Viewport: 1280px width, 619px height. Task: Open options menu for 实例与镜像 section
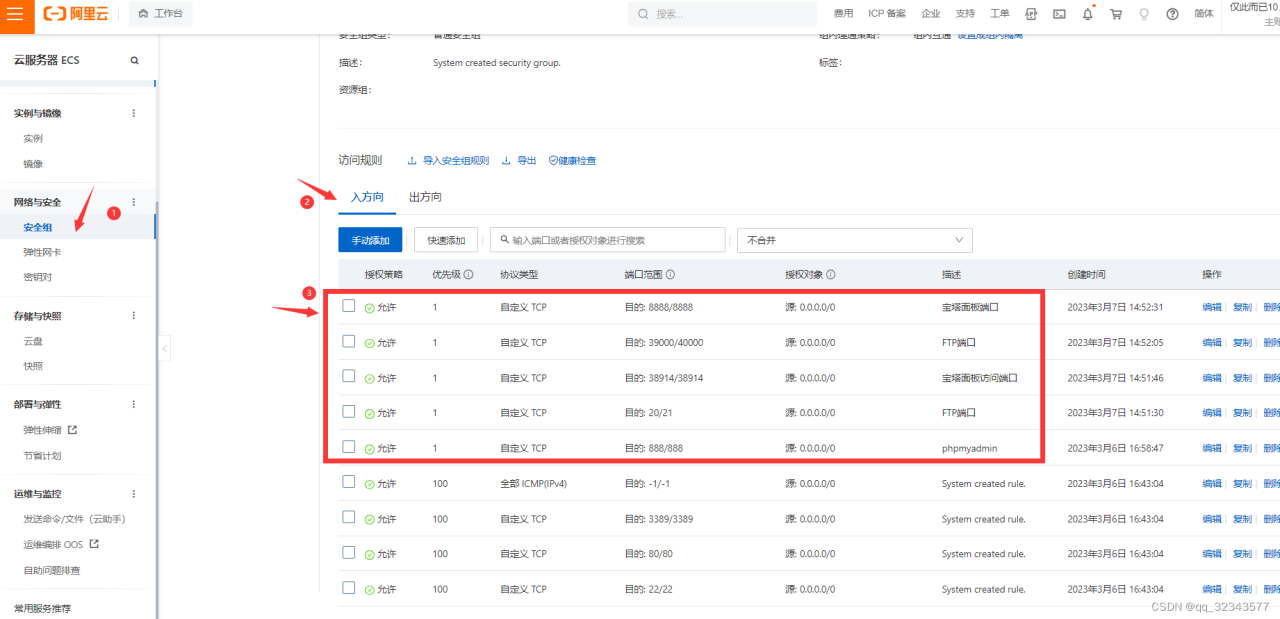pyautogui.click(x=134, y=114)
